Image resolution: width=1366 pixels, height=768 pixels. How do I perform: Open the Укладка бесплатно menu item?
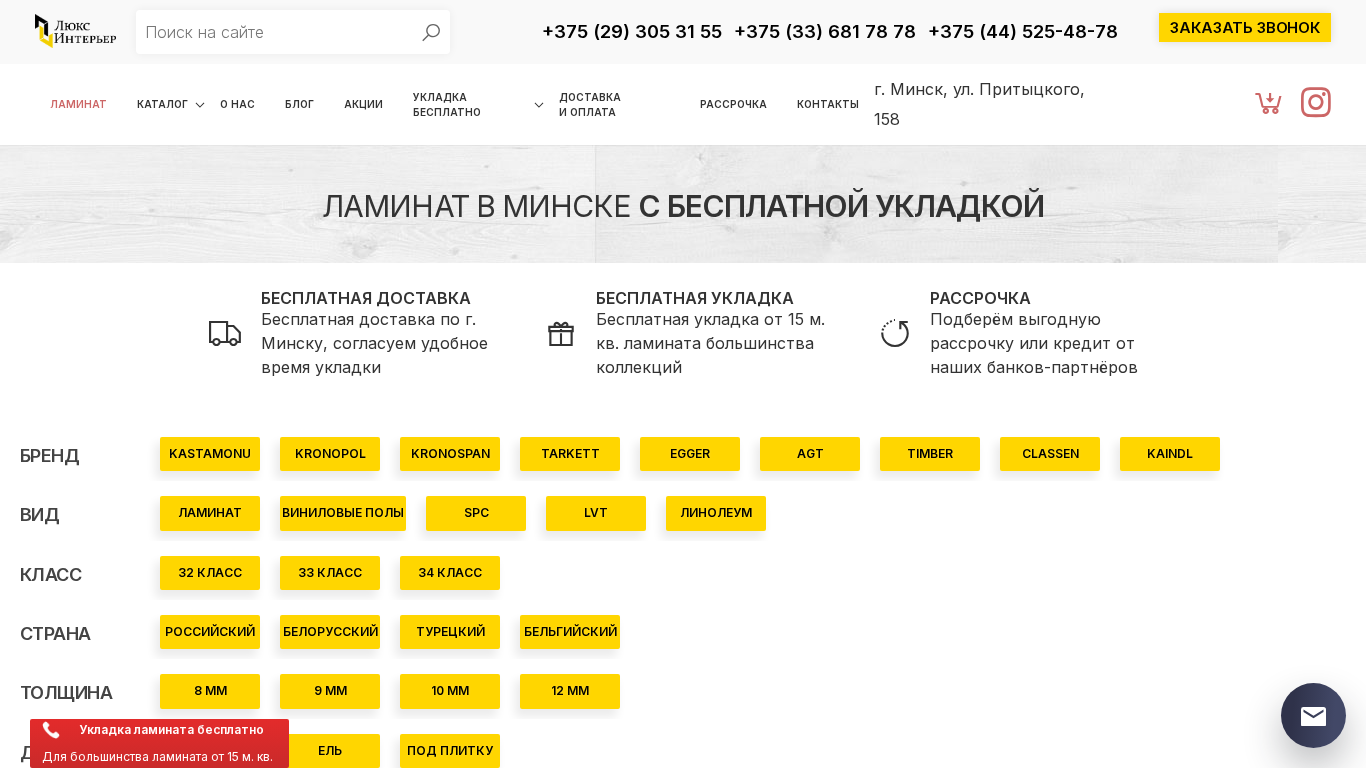click(x=447, y=105)
